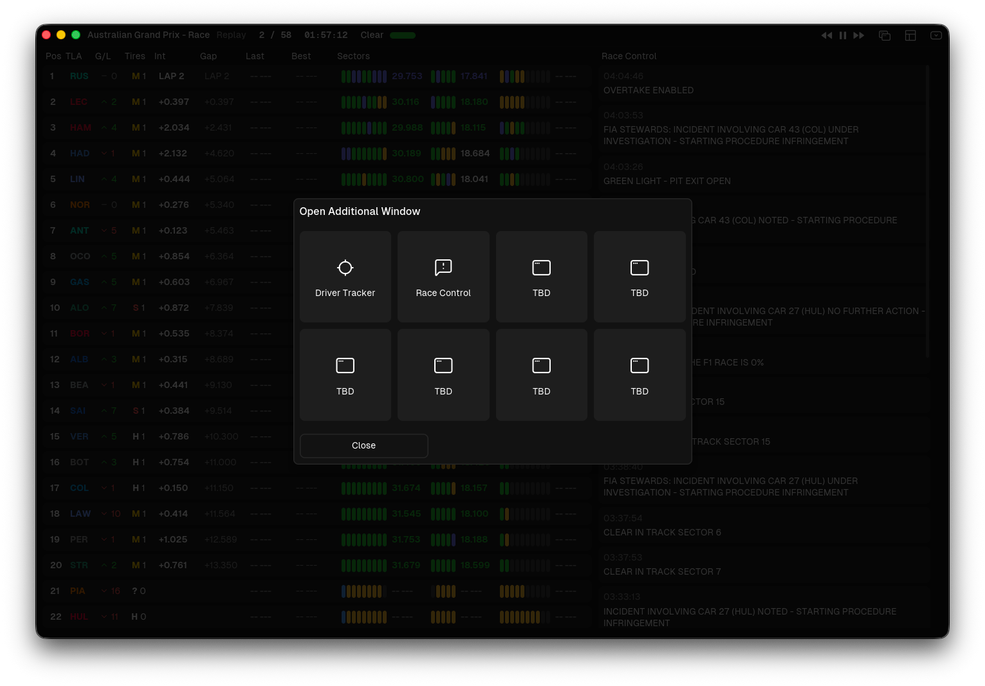Click the G/L column header
The height and width of the screenshot is (686, 985).
point(103,56)
